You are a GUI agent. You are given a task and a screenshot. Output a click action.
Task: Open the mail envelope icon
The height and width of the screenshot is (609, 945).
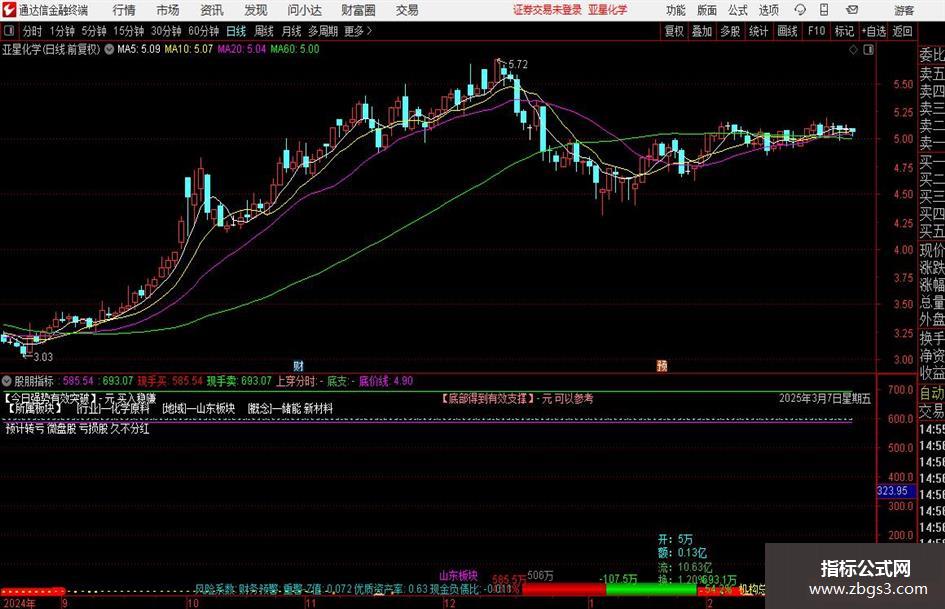point(852,10)
